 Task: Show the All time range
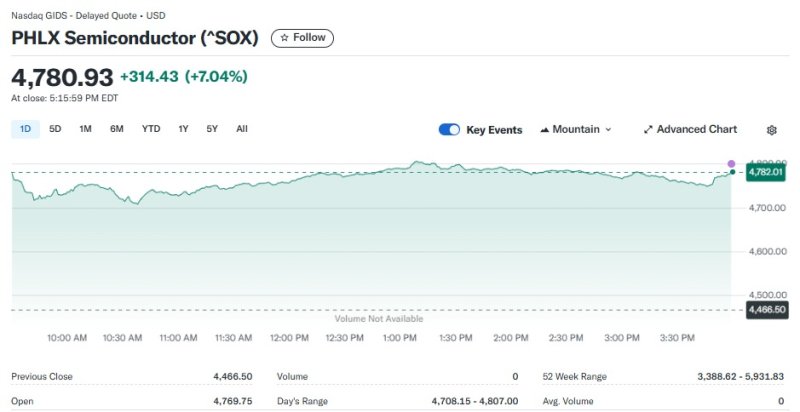tap(242, 129)
